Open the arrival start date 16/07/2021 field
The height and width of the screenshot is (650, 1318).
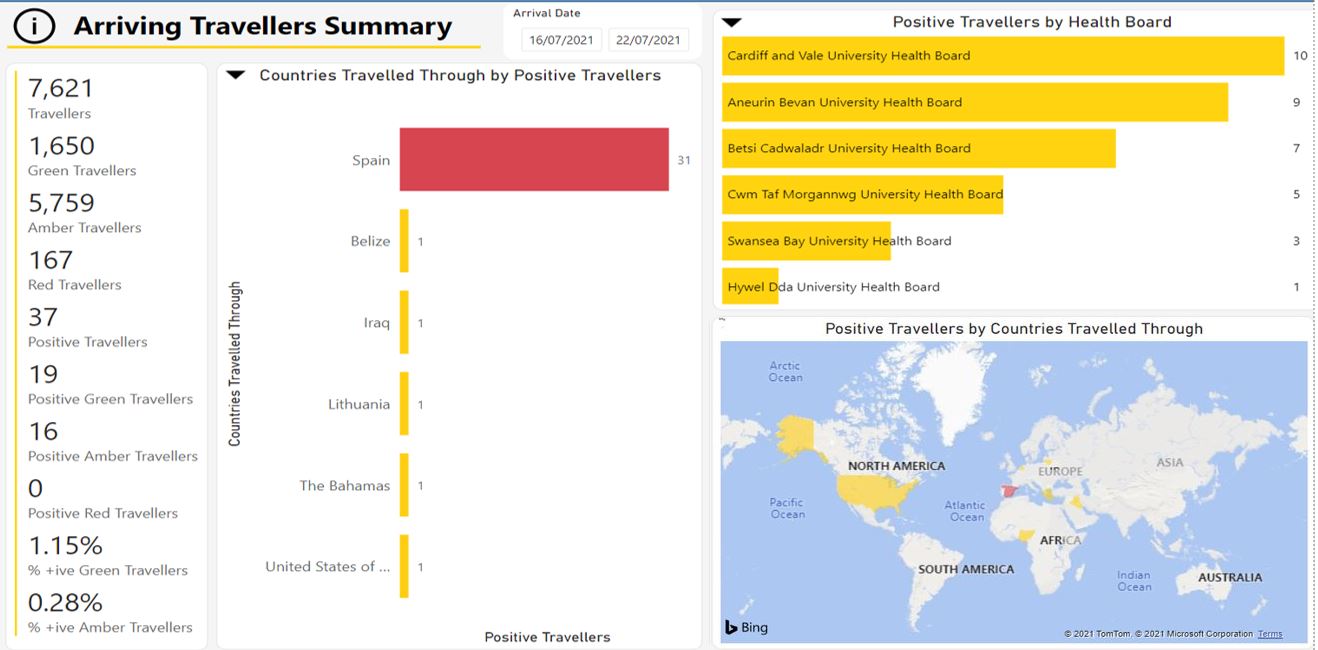coord(561,40)
